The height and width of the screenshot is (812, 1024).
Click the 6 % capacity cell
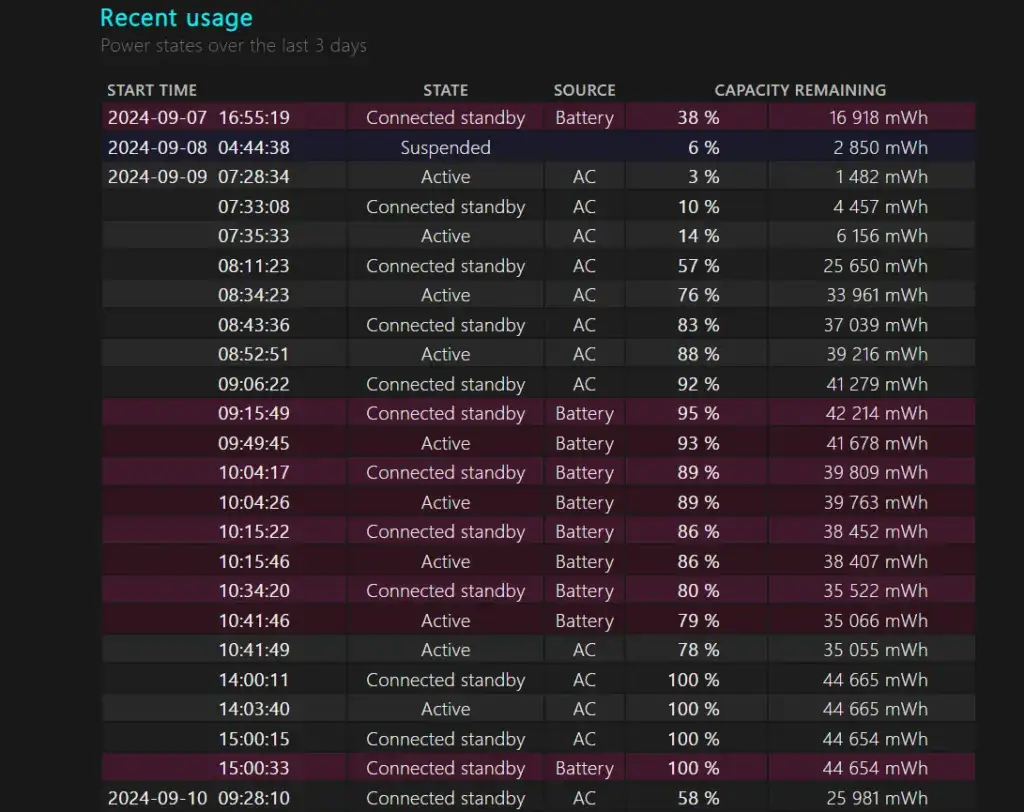[703, 148]
